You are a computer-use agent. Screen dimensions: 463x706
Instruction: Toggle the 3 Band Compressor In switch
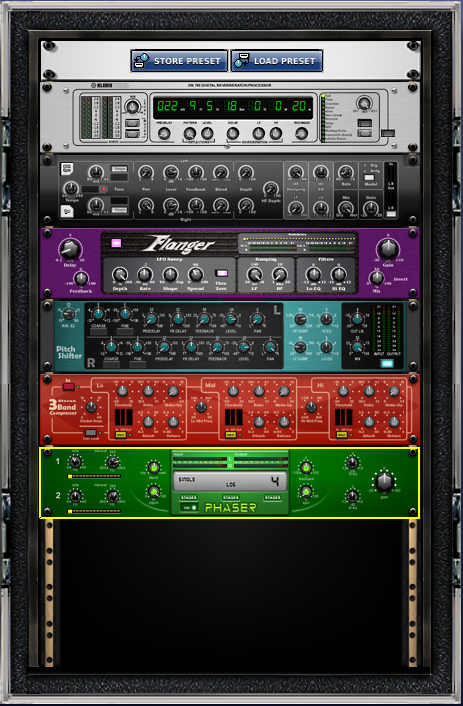[68, 386]
